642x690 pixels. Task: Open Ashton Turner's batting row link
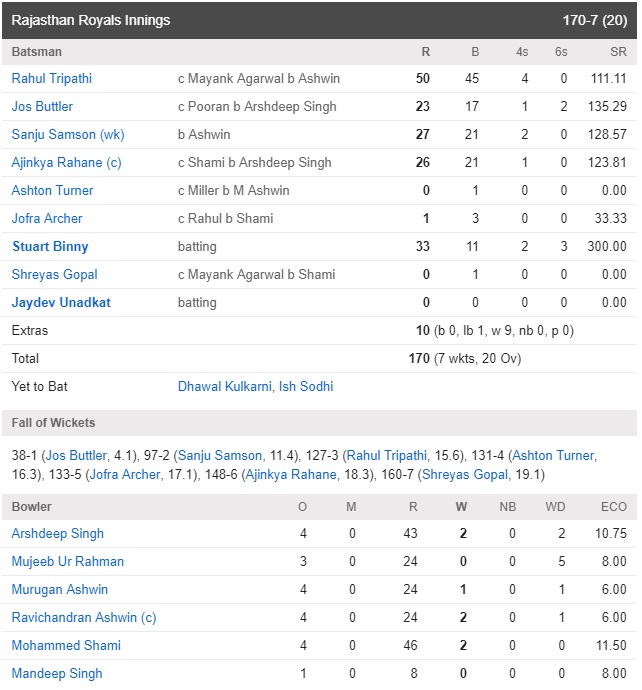pos(52,191)
